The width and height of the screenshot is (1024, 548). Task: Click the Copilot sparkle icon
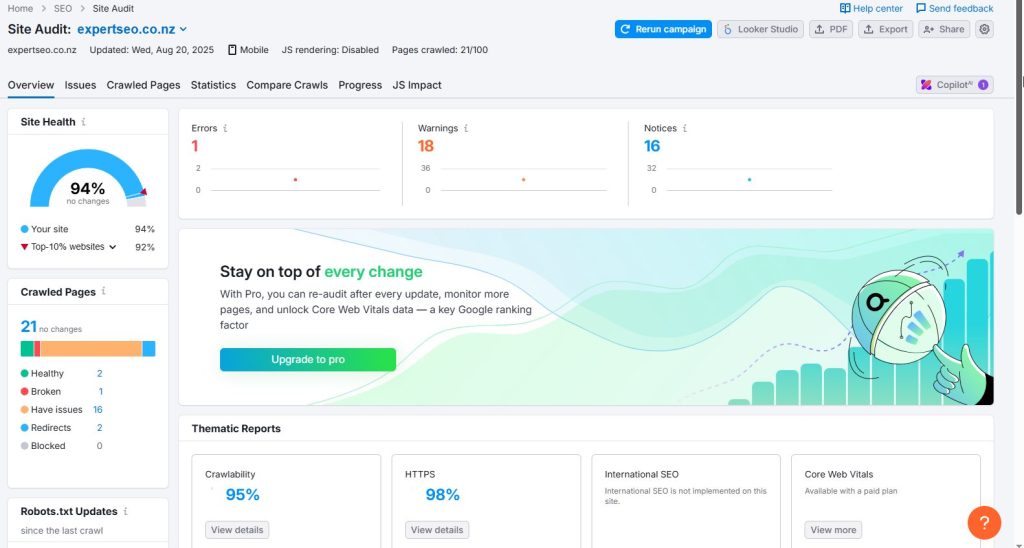(x=926, y=85)
